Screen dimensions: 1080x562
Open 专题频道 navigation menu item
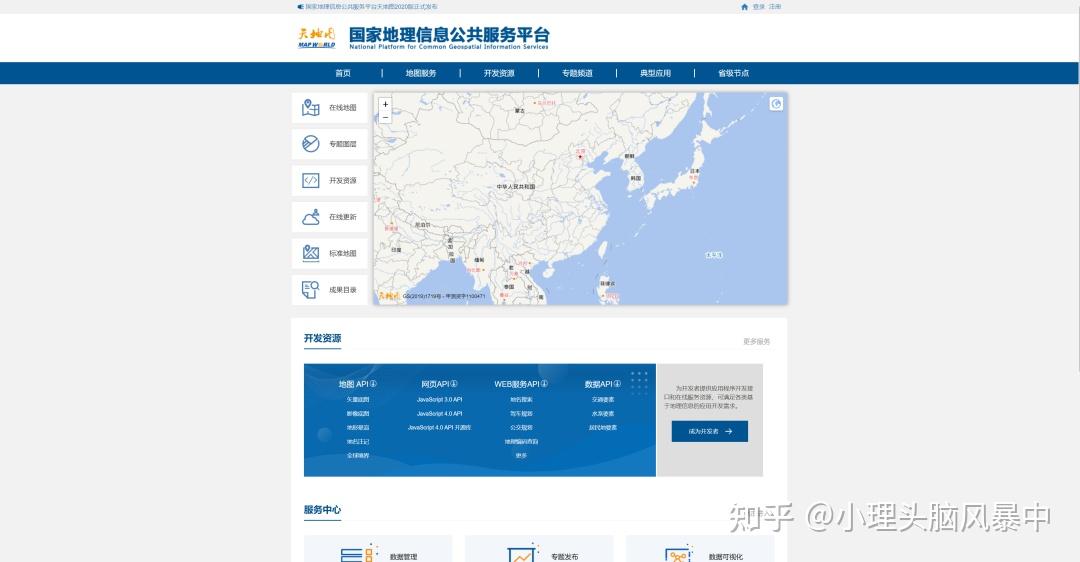(x=577, y=73)
